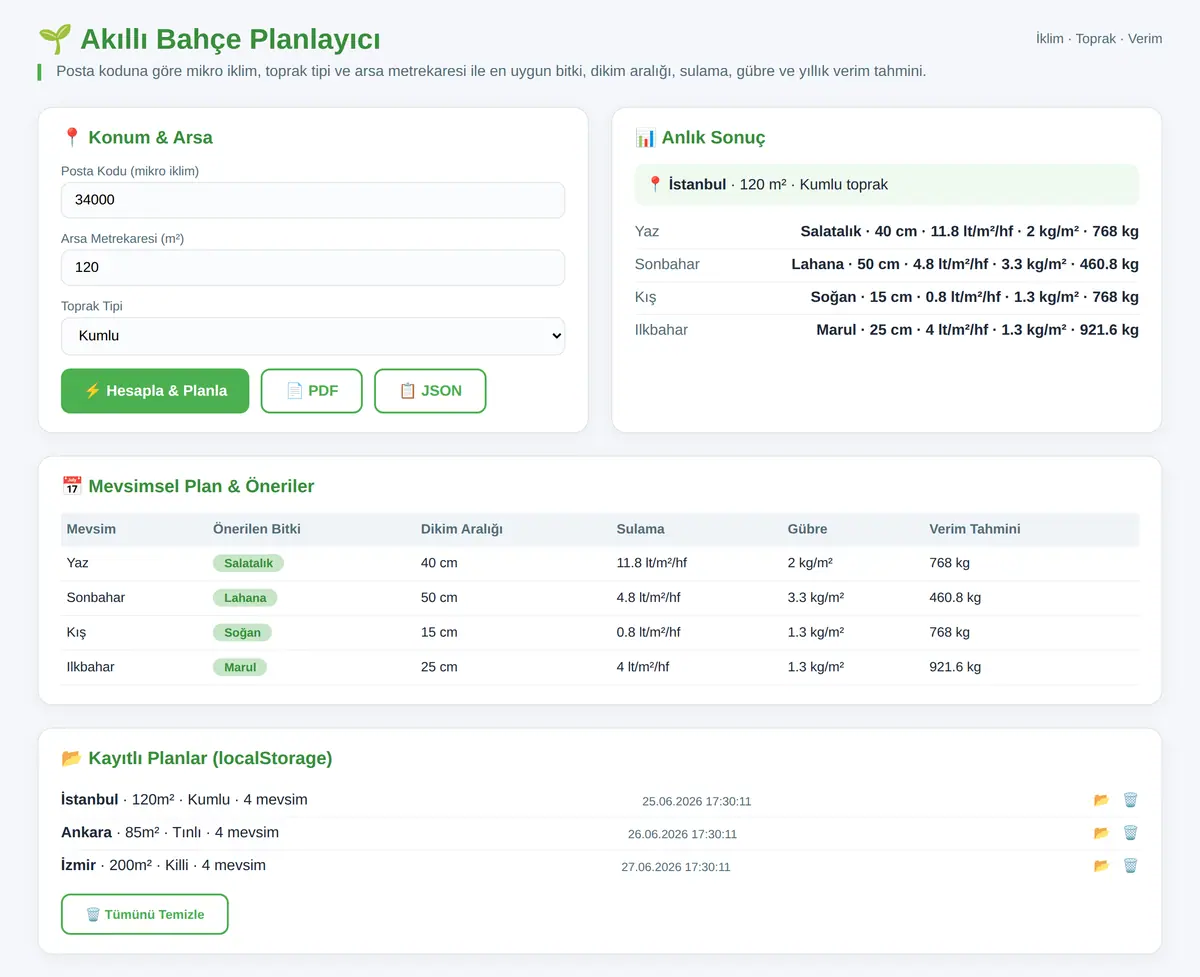Click the Dikim Aralığı column header
Image resolution: width=1200 pixels, height=977 pixels.
pos(462,529)
